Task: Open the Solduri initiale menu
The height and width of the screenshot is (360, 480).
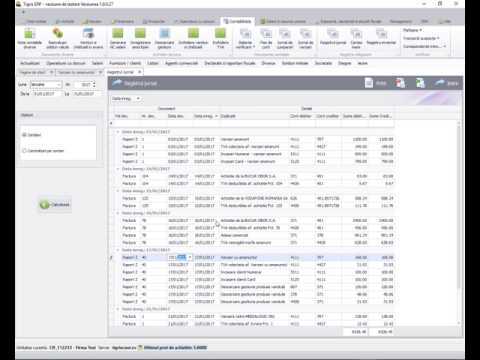Action: coord(295,63)
